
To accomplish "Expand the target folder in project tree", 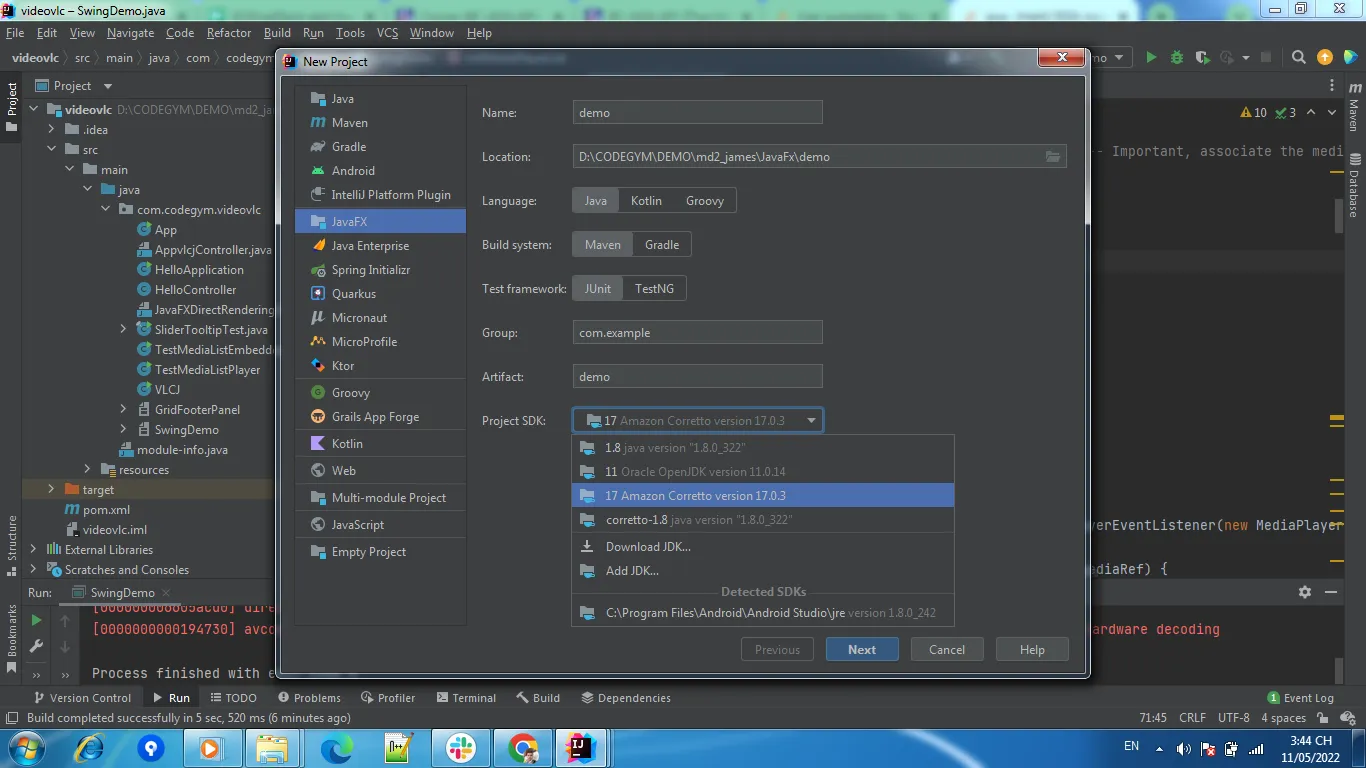I will coord(51,490).
